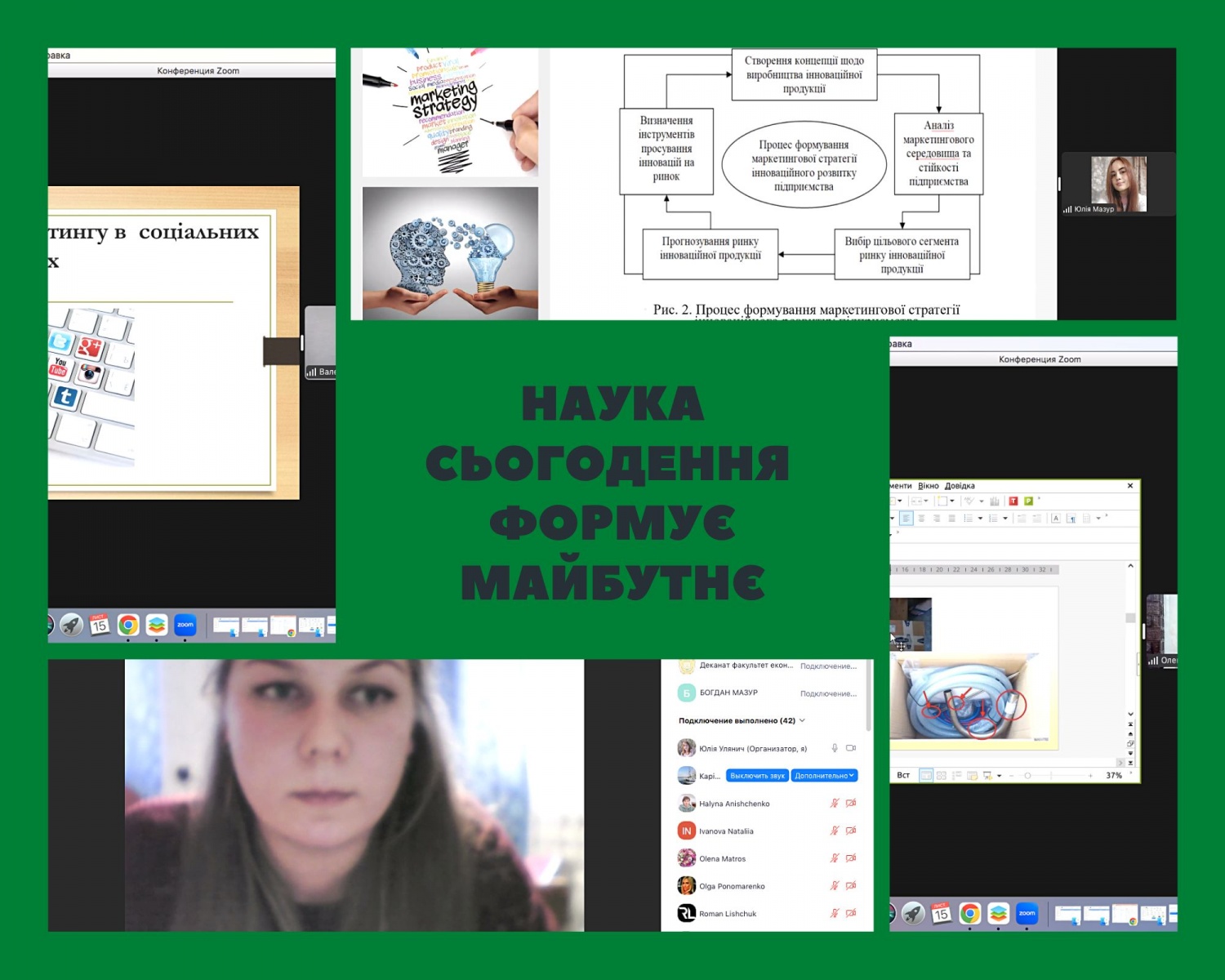The width and height of the screenshot is (1225, 980).
Task: Open the character formatting A icon
Action: [x=1056, y=519]
